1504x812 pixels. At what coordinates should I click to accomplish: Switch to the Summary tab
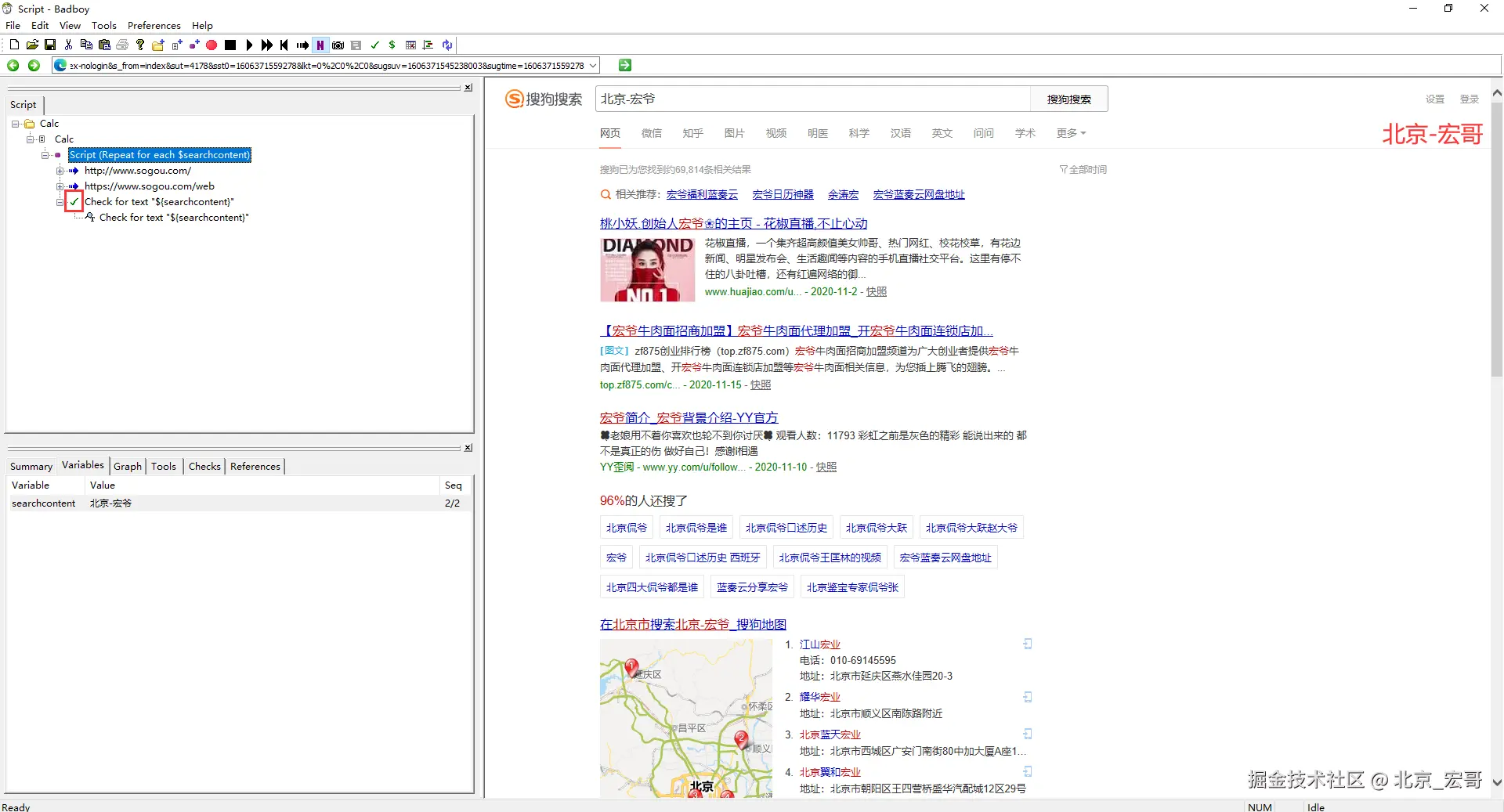31,467
